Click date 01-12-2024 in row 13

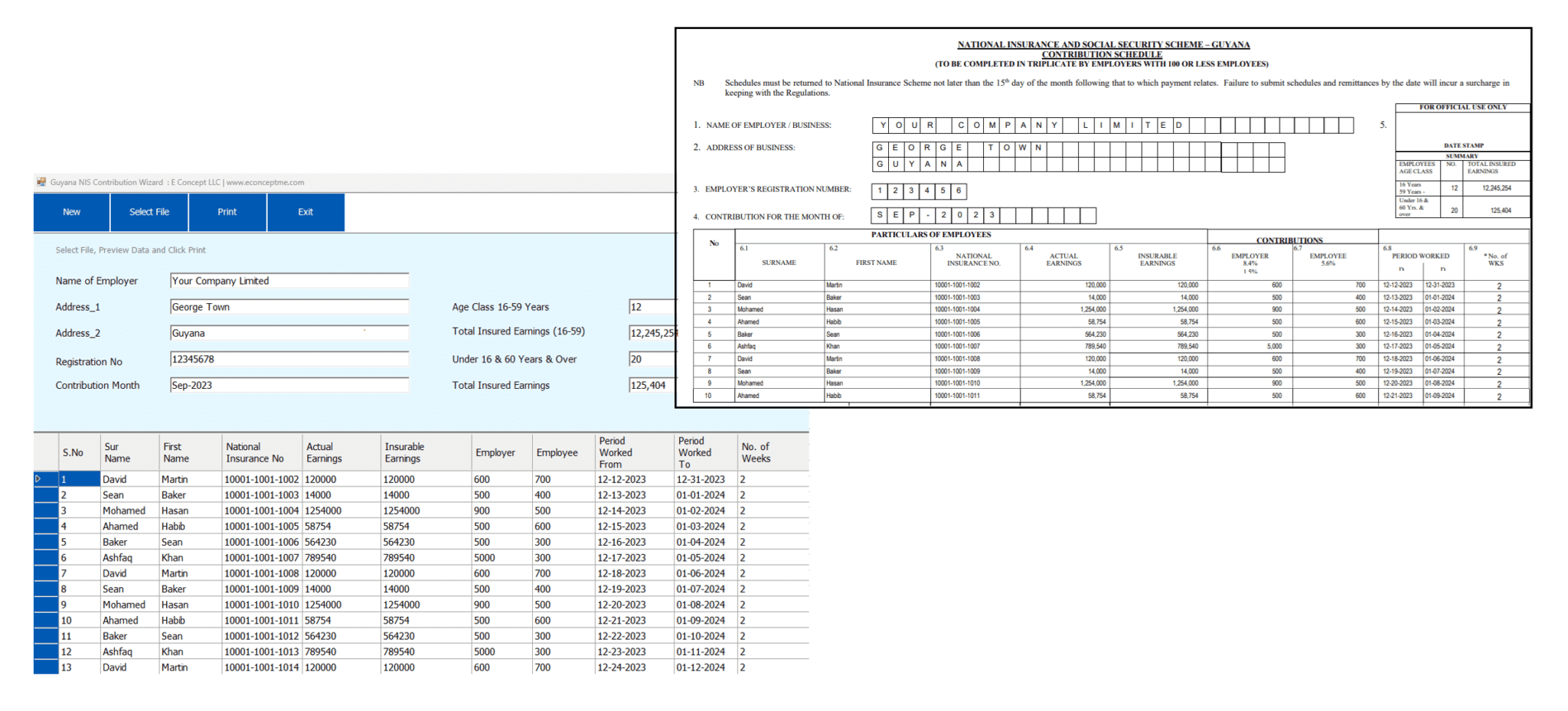click(x=705, y=667)
